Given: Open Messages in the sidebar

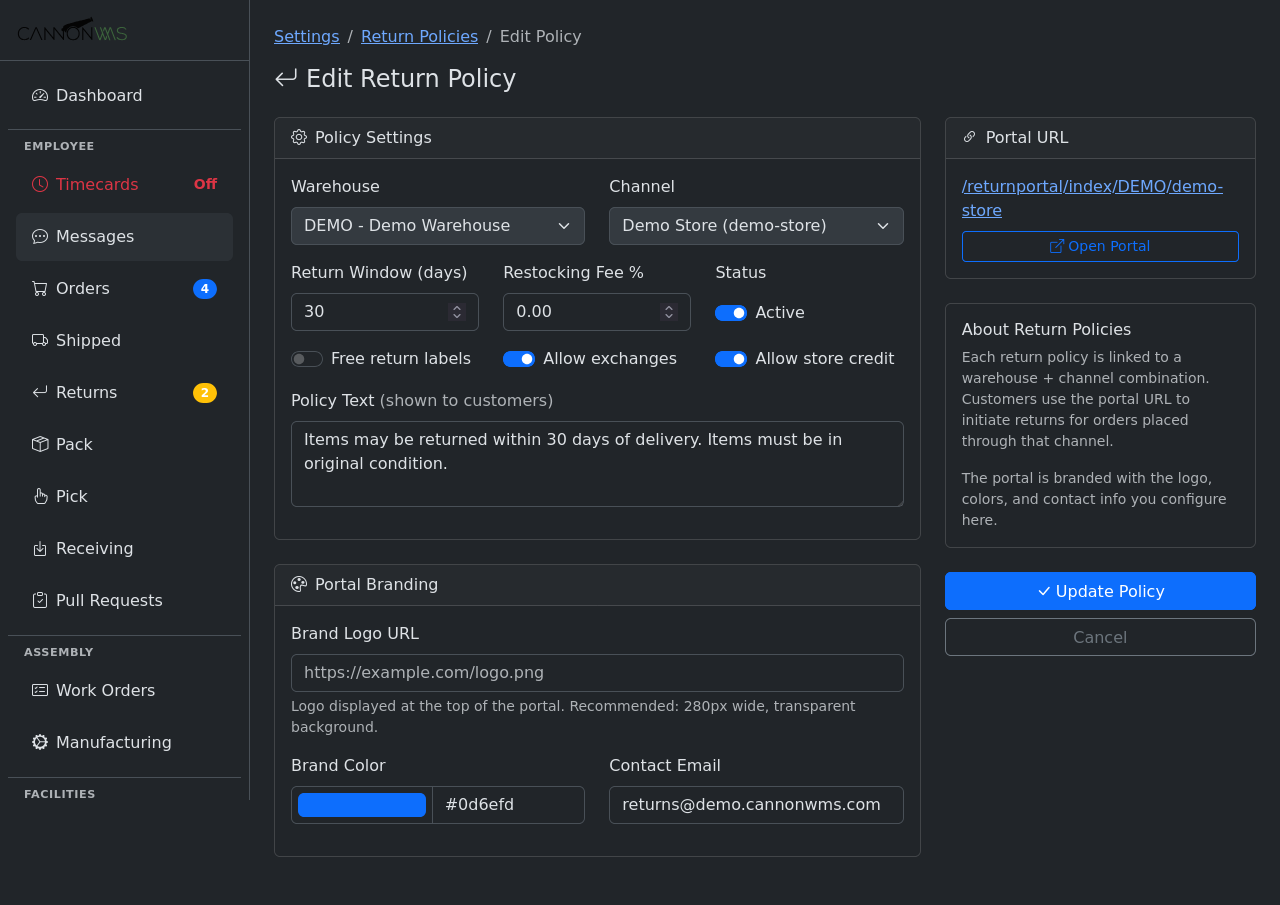Looking at the screenshot, I should coord(96,236).
